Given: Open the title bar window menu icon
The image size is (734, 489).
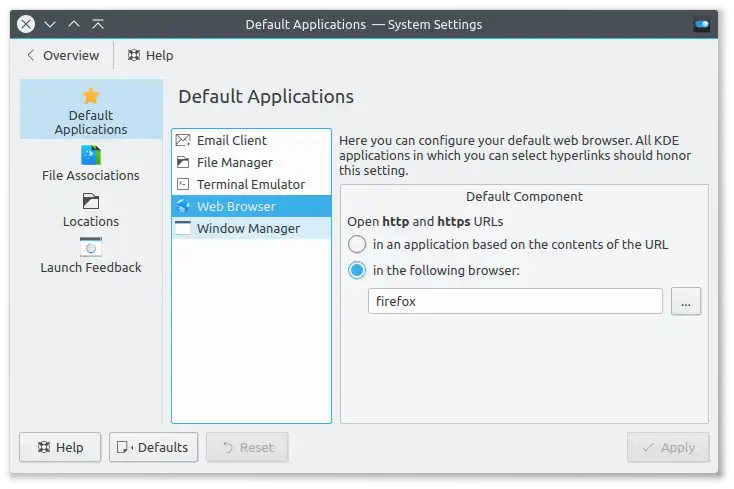Looking at the screenshot, I should pos(26,24).
